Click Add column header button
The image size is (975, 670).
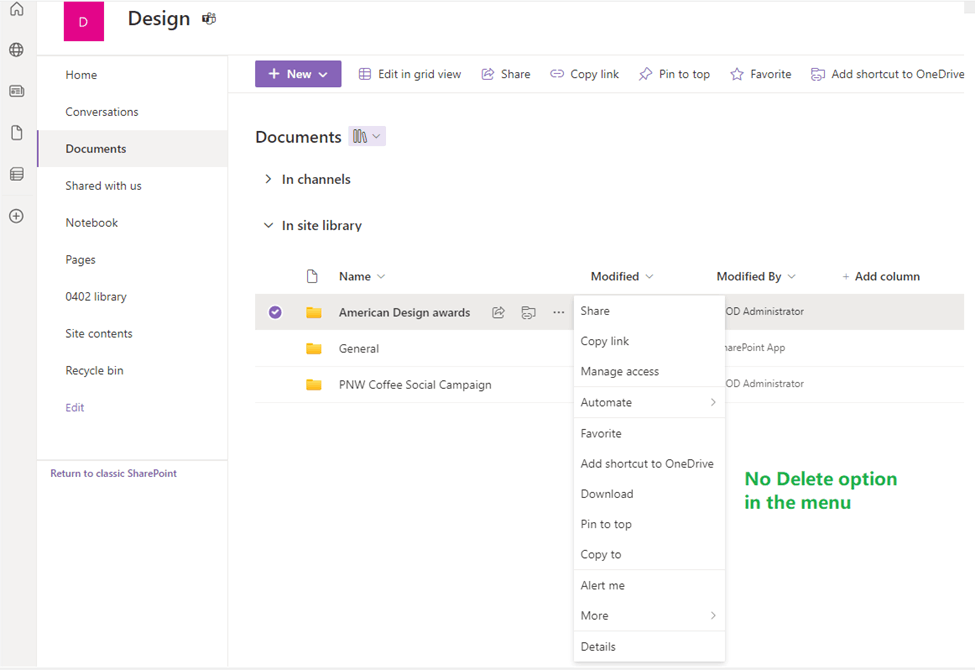880,276
